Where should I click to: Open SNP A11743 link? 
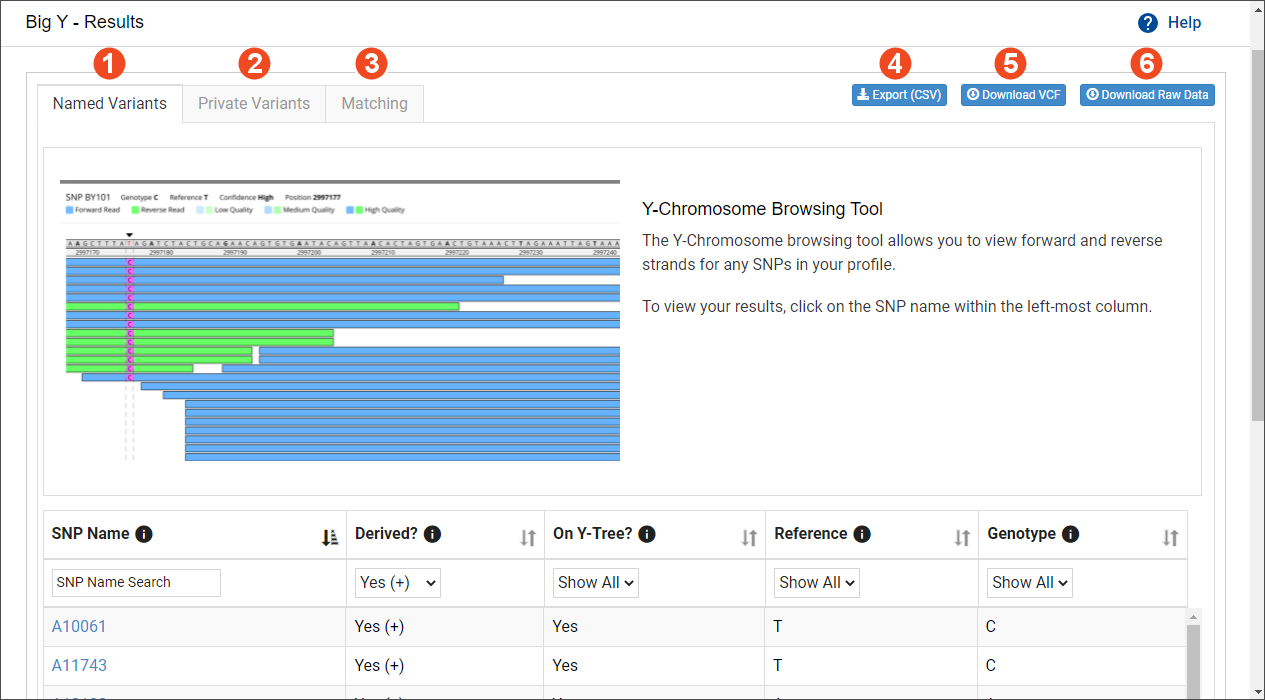[79, 665]
